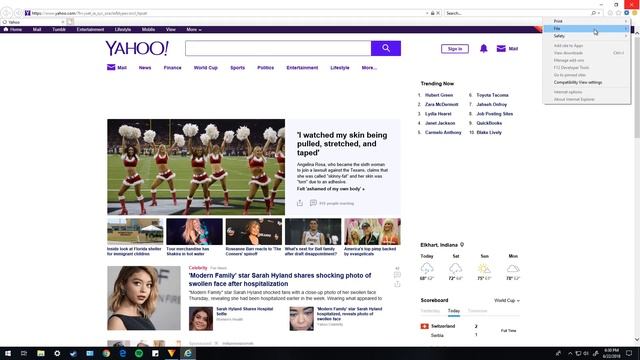The height and width of the screenshot is (360, 640).
Task: Open trending topic Toyota Tacoma
Action: pos(492,95)
